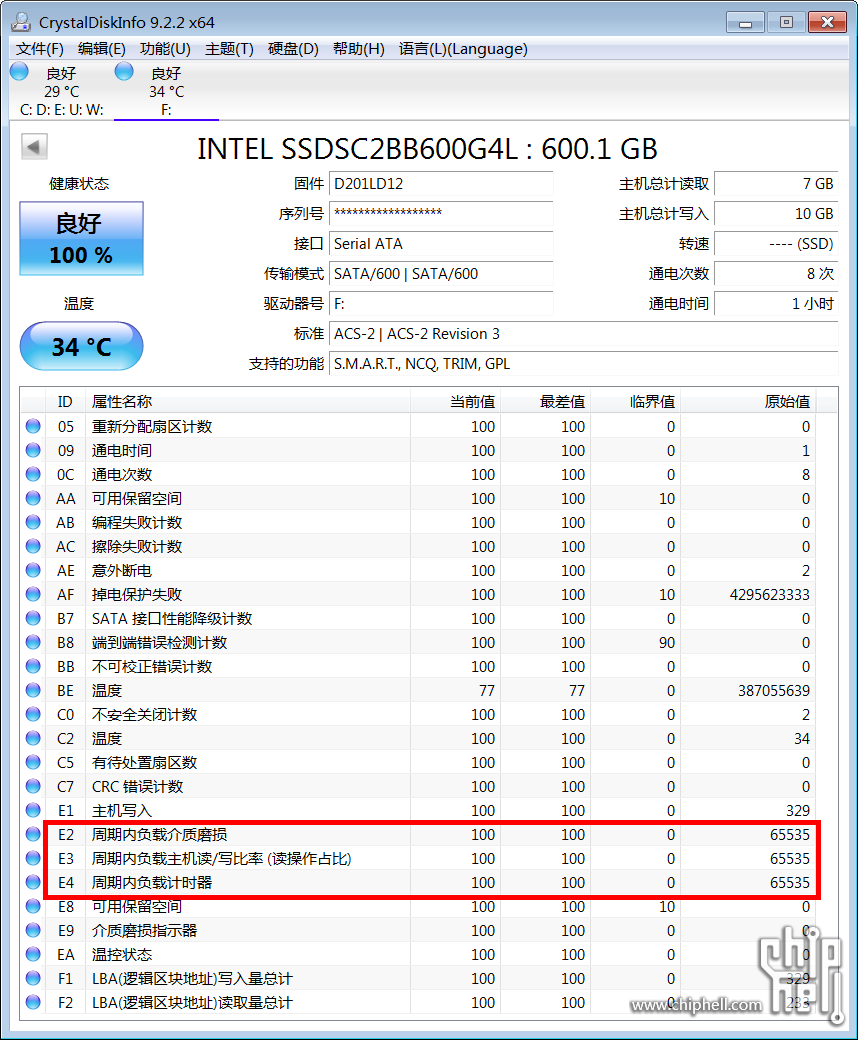Click the status orb for attribute C7

click(x=33, y=786)
